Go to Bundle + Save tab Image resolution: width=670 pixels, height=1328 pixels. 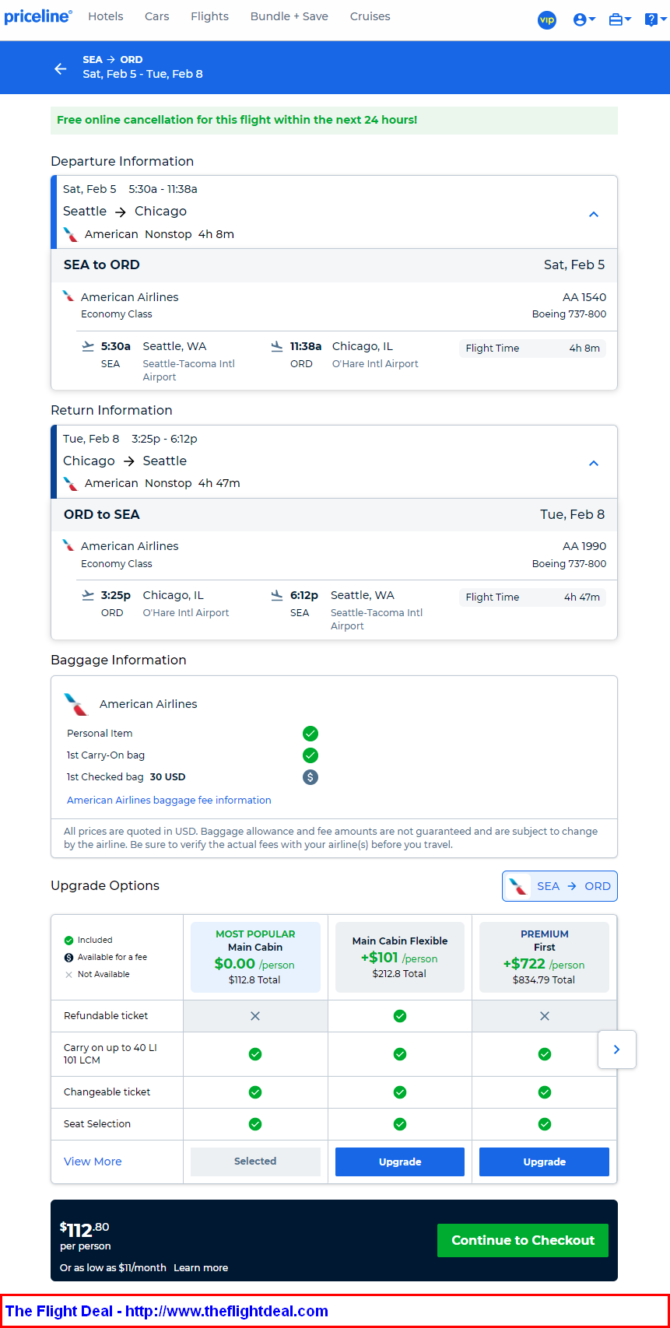289,17
